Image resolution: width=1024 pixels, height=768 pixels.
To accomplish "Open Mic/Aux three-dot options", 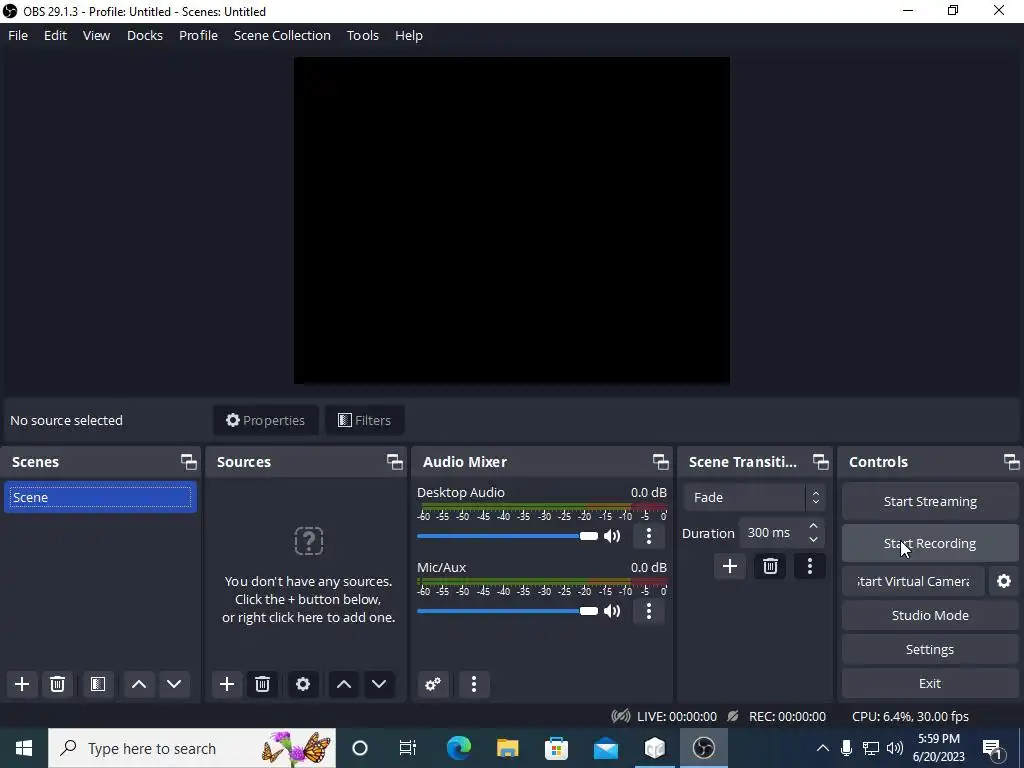I will coord(648,611).
